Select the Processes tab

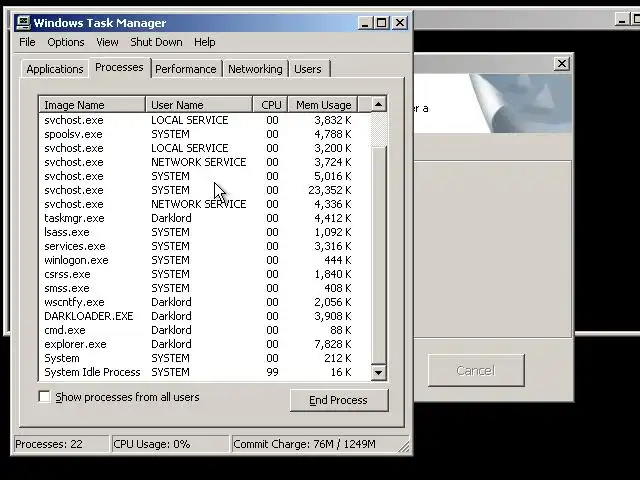(119, 67)
